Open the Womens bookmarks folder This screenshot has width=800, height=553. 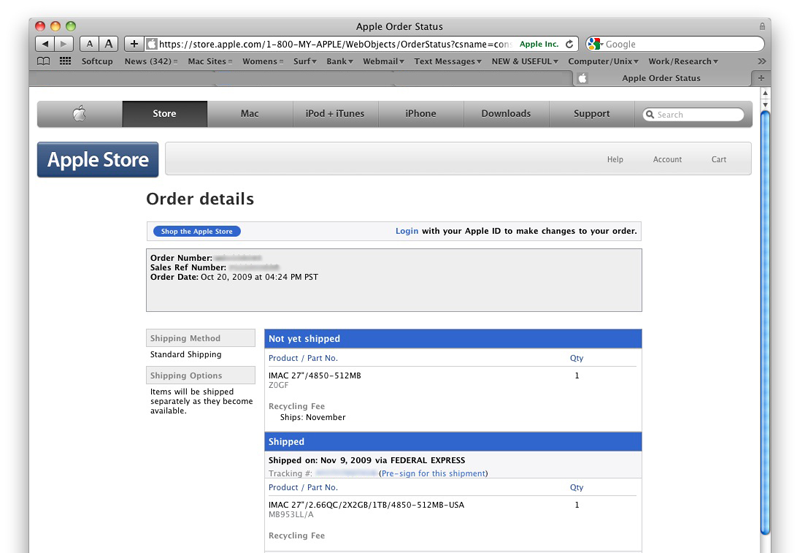point(263,61)
